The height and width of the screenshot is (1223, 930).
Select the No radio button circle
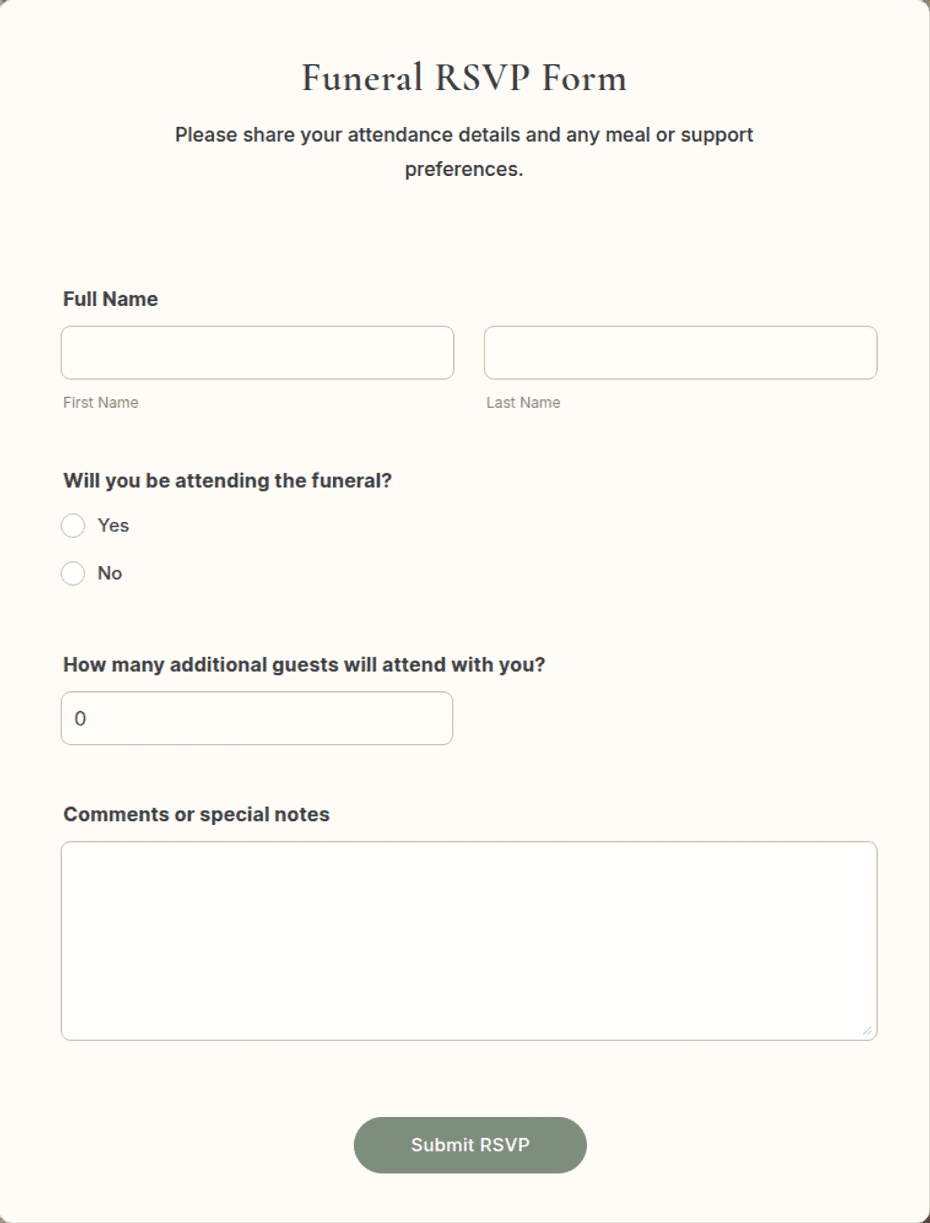pos(73,574)
